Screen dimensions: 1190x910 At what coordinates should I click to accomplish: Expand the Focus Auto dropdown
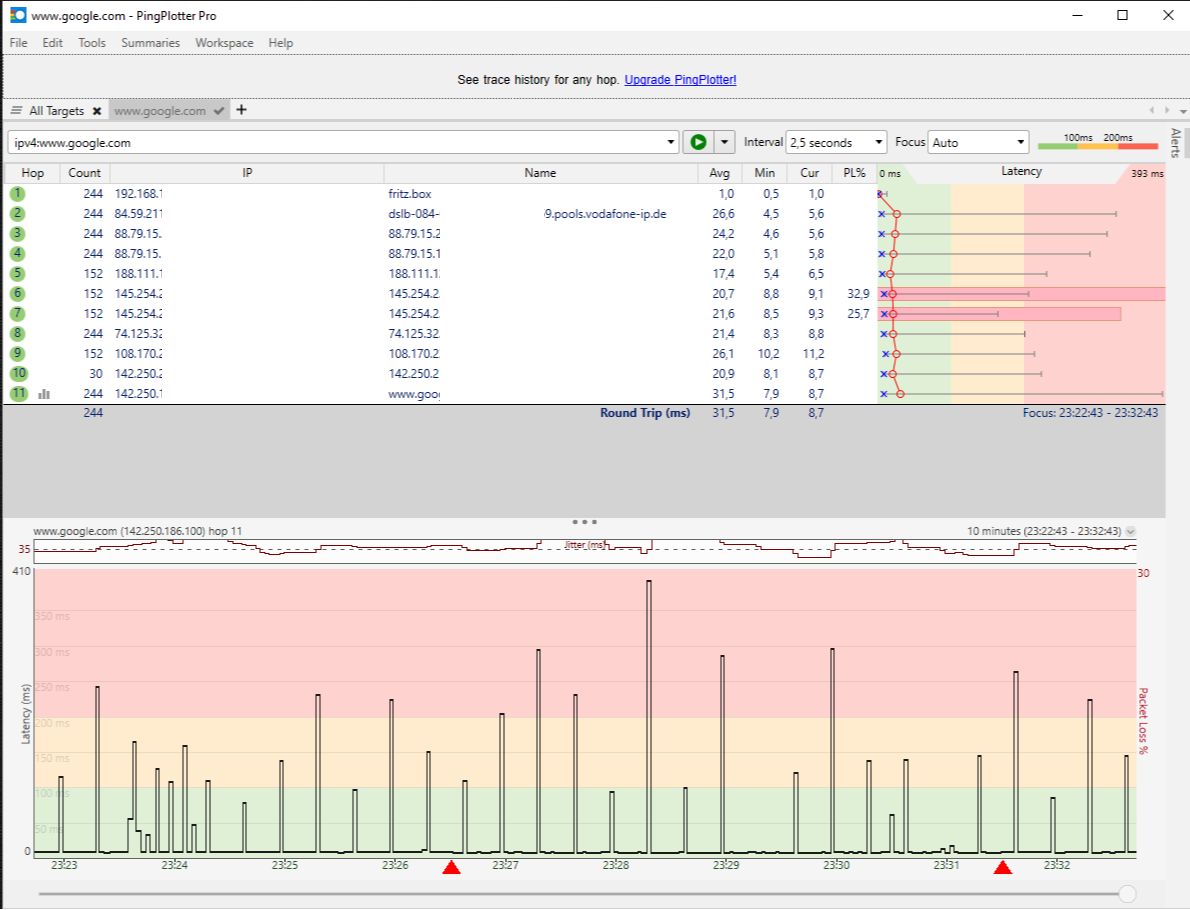[1020, 142]
